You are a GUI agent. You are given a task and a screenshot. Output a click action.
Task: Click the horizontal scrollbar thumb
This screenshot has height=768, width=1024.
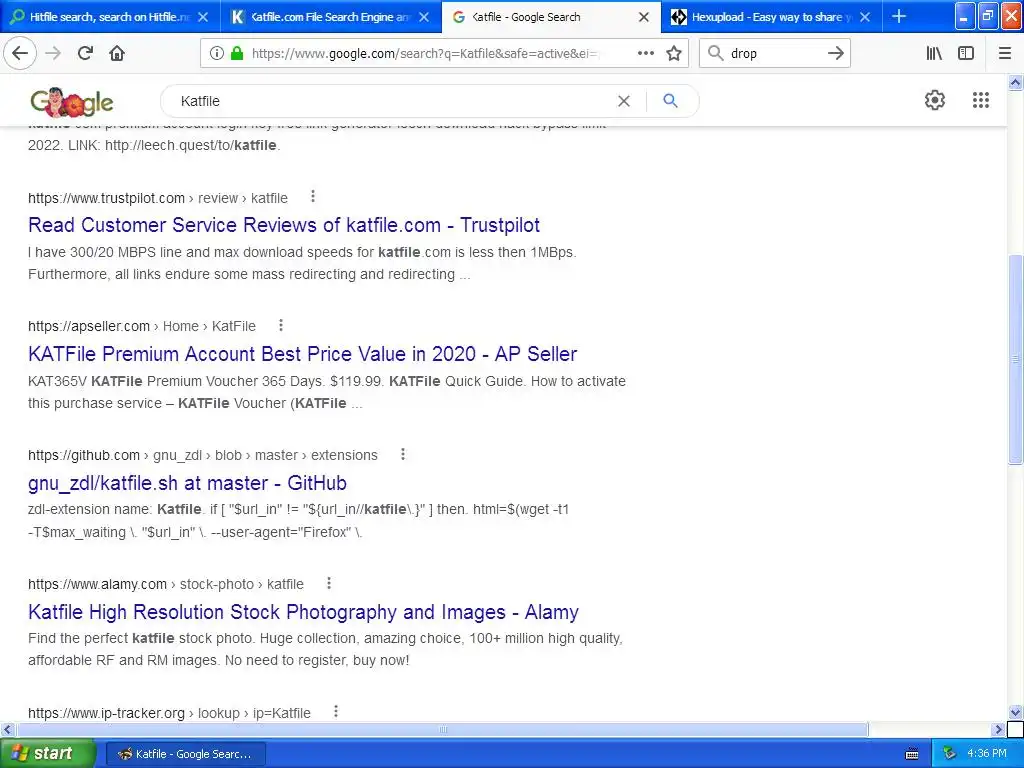(442, 729)
